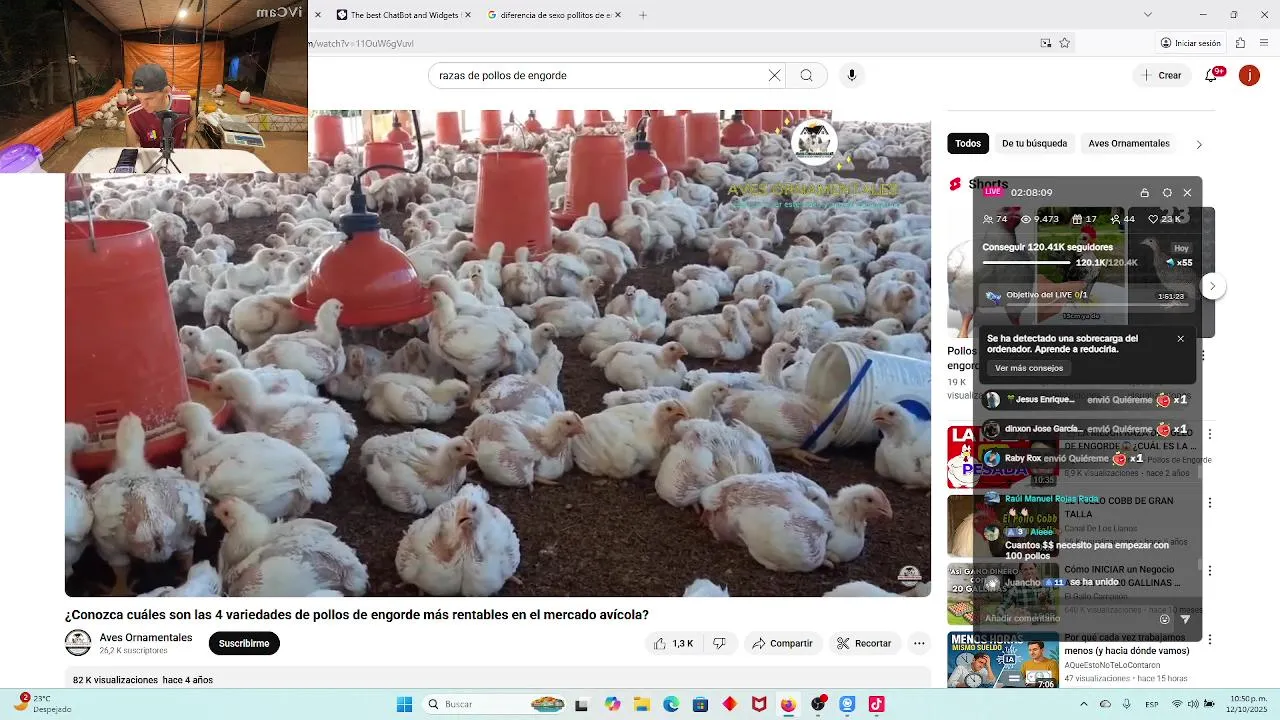Show next Shorts with arrow
The width and height of the screenshot is (1280, 720).
pyautogui.click(x=1212, y=286)
